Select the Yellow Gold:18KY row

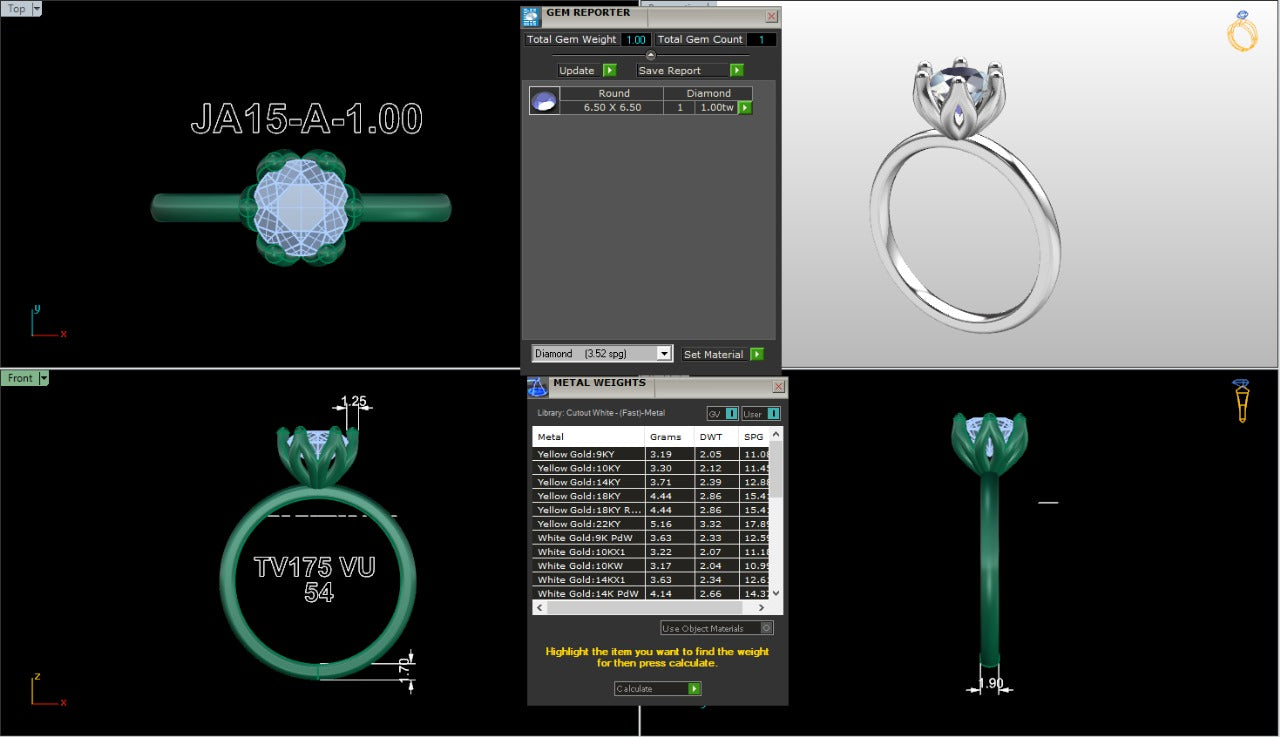652,496
